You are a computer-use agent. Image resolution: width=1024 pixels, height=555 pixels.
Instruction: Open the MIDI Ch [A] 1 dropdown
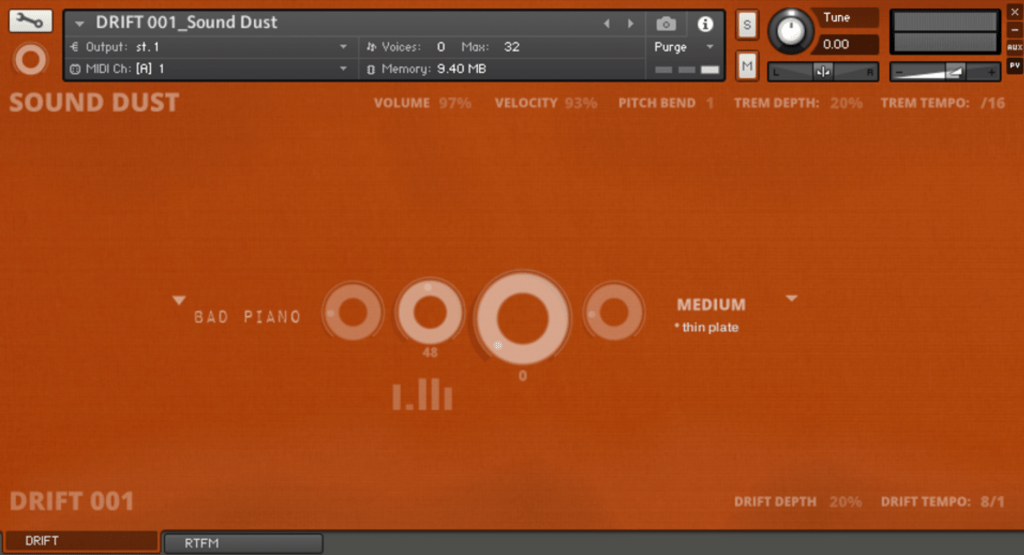coord(344,68)
